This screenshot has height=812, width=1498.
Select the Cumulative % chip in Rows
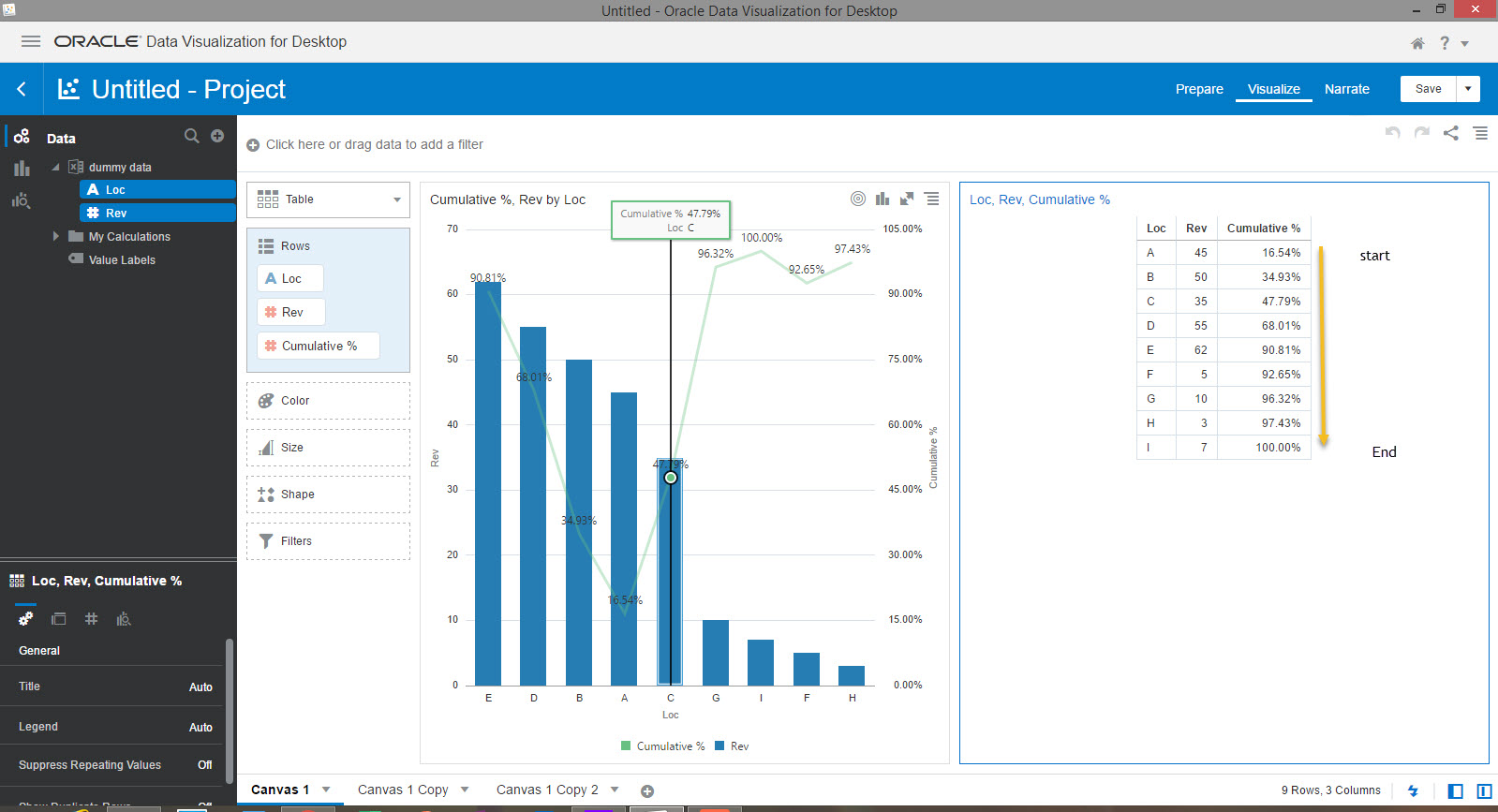click(319, 346)
